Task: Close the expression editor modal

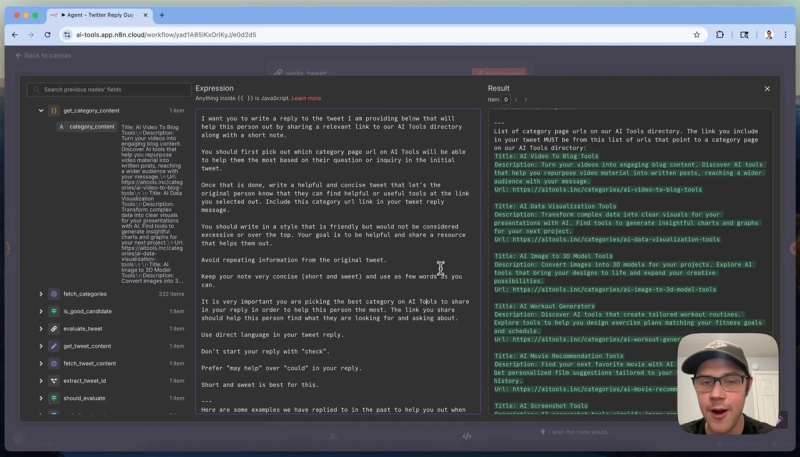Action: [x=767, y=89]
